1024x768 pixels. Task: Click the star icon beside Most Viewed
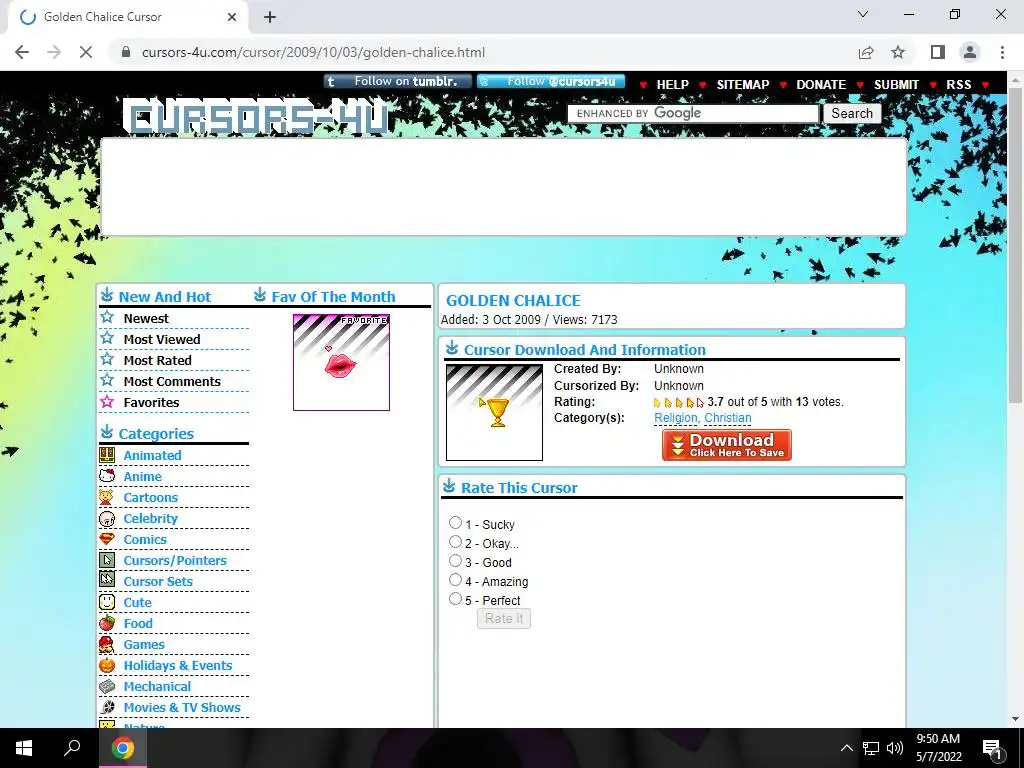(107, 338)
